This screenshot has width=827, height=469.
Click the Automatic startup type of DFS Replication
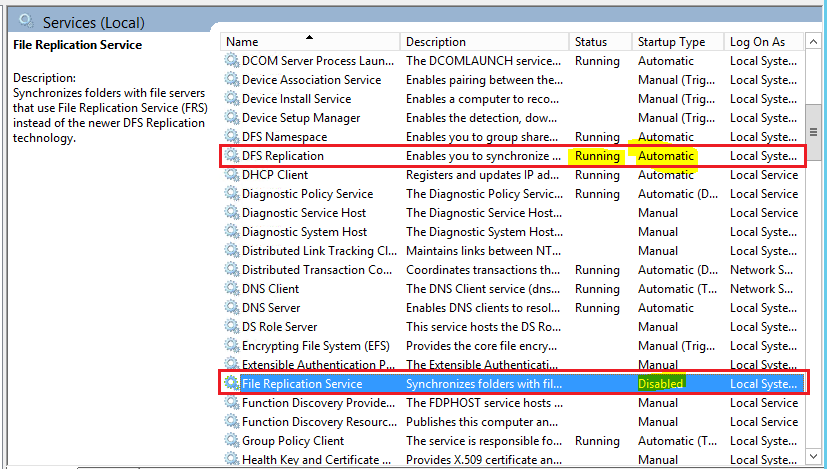tap(666, 156)
